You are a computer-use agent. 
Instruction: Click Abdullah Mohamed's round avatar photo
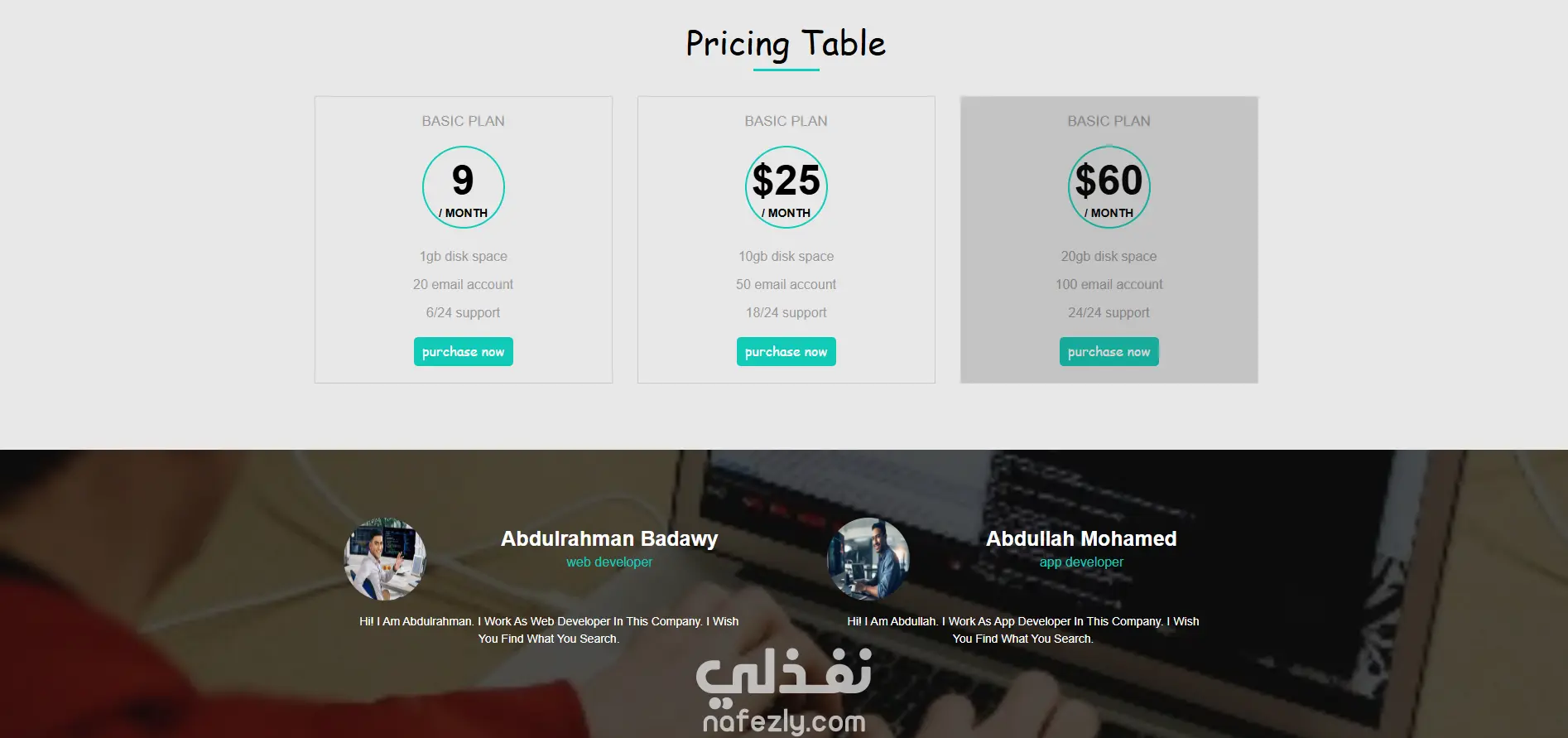point(868,559)
